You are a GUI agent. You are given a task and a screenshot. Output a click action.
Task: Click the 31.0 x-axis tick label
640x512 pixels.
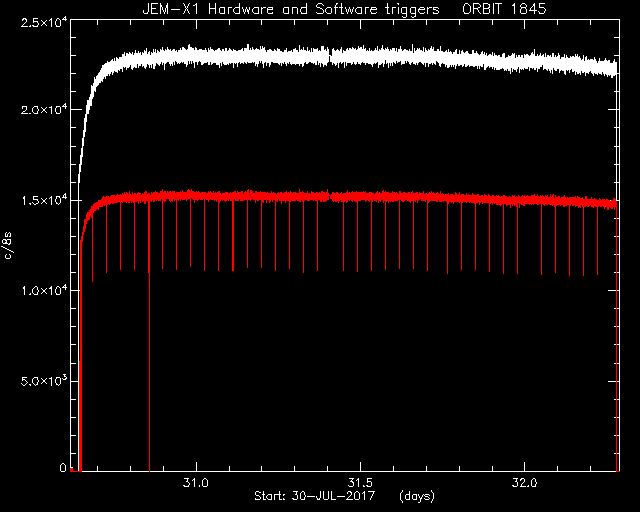(x=196, y=483)
